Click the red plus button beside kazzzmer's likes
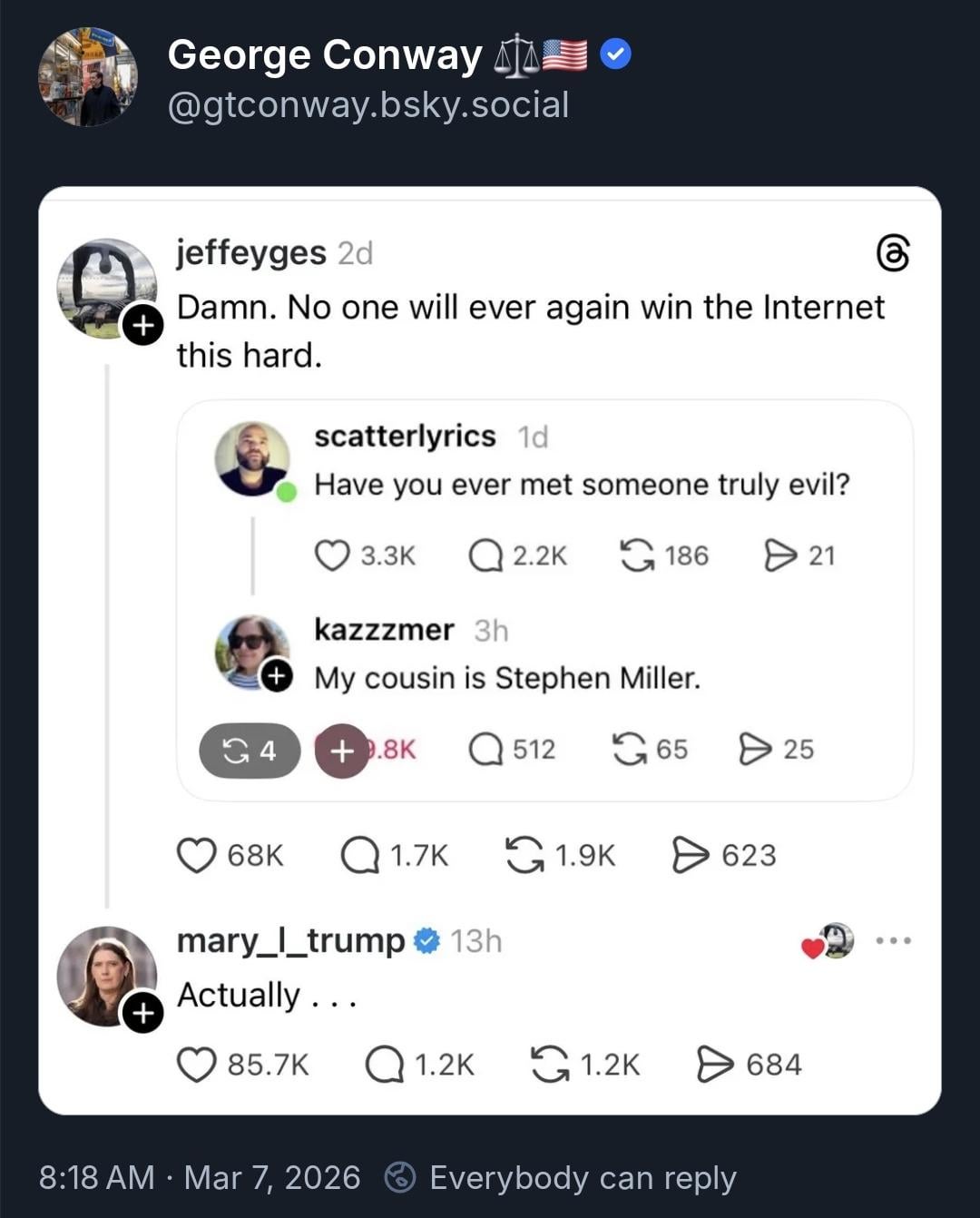 click(x=341, y=751)
